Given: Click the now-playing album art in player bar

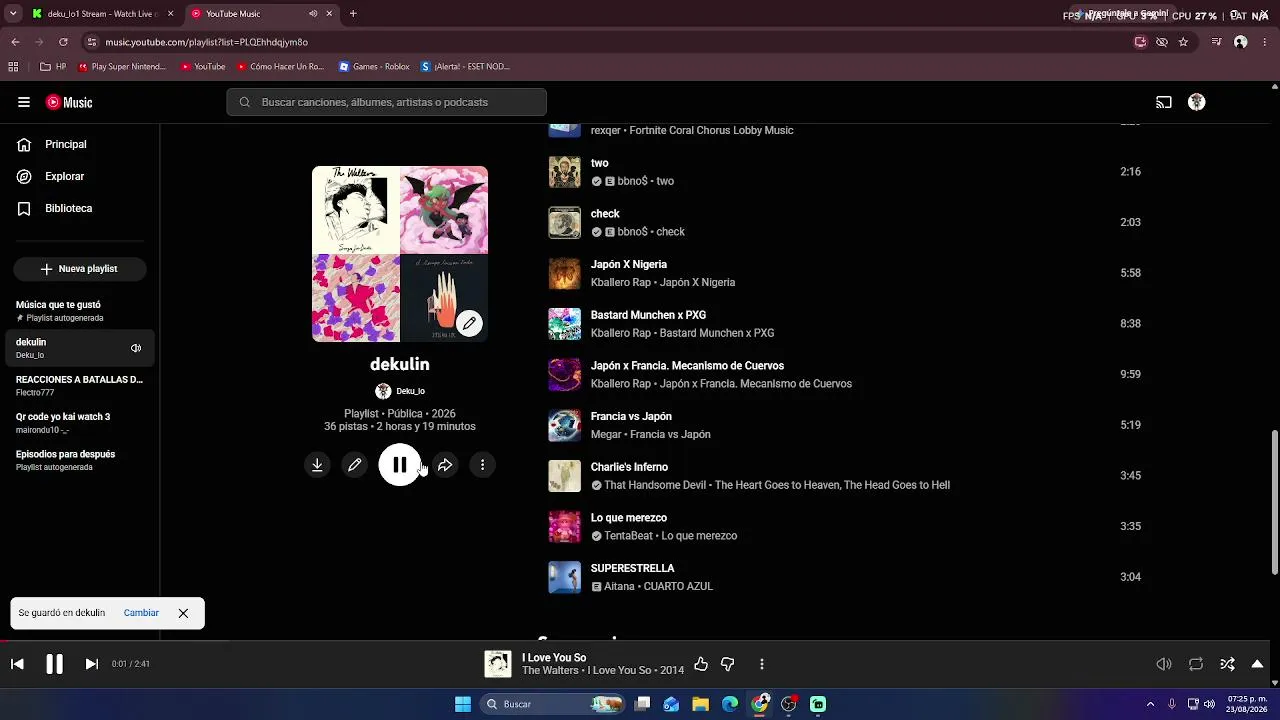Looking at the screenshot, I should (x=498, y=664).
